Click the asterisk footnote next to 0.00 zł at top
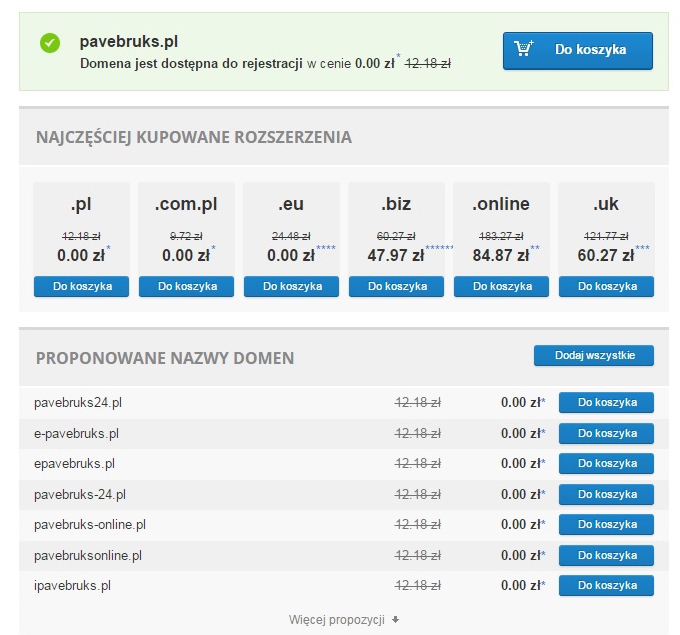Image resolution: width=680 pixels, height=635 pixels. (398, 57)
